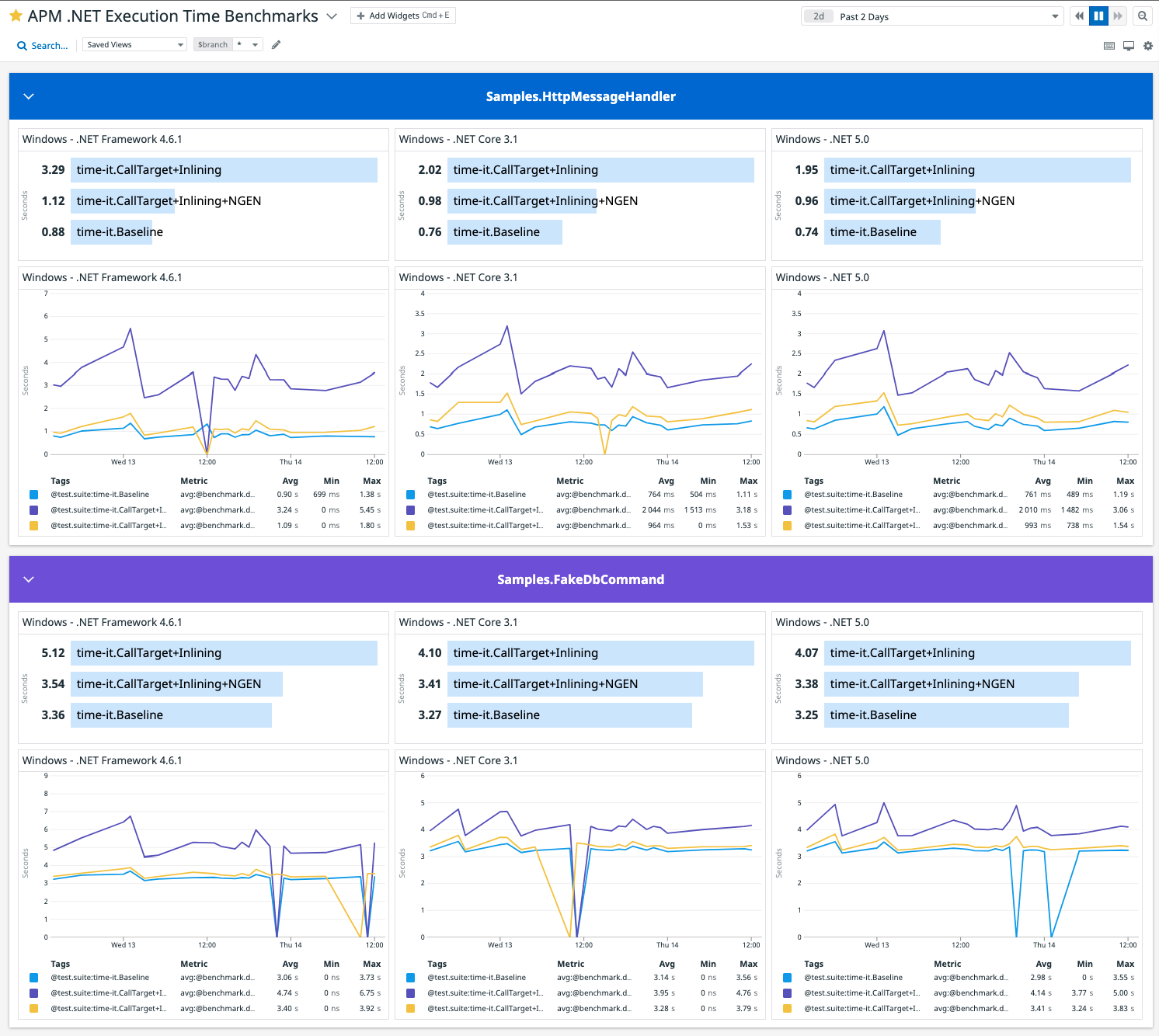Select the 3.36 time-it.Baseline bar
Screen dimensions: 1159x1036
pos(171,715)
